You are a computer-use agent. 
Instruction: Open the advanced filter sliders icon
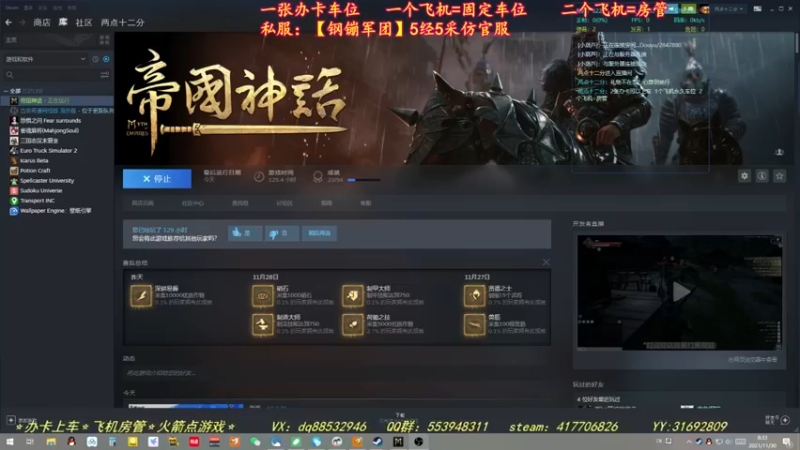coord(105,75)
